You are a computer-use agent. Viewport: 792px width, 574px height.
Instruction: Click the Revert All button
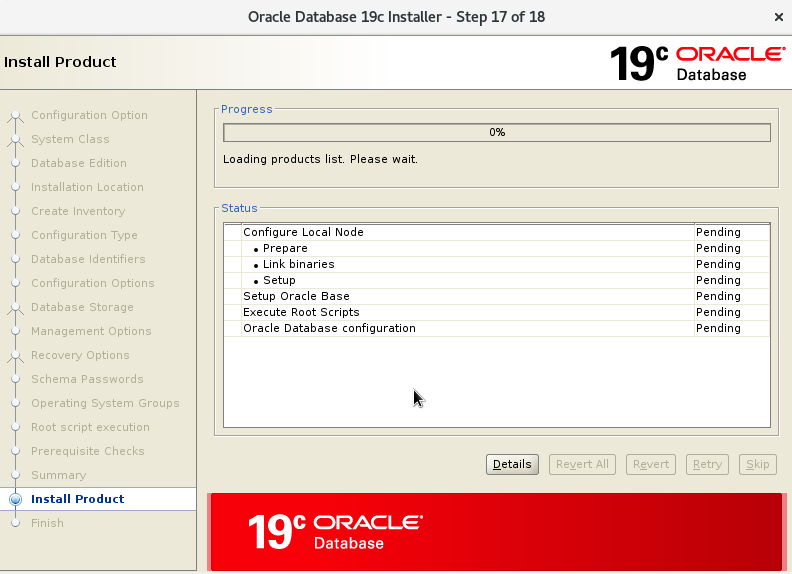pyautogui.click(x=582, y=464)
